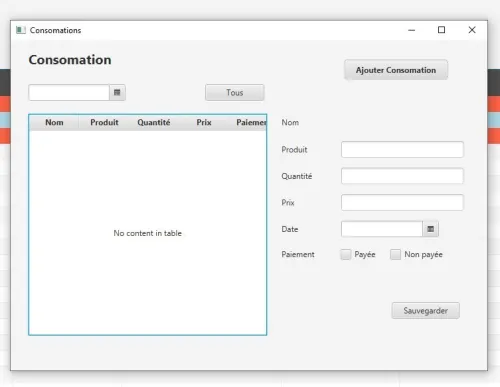
Task: Sort table by the Nom column header
Action: [54, 122]
